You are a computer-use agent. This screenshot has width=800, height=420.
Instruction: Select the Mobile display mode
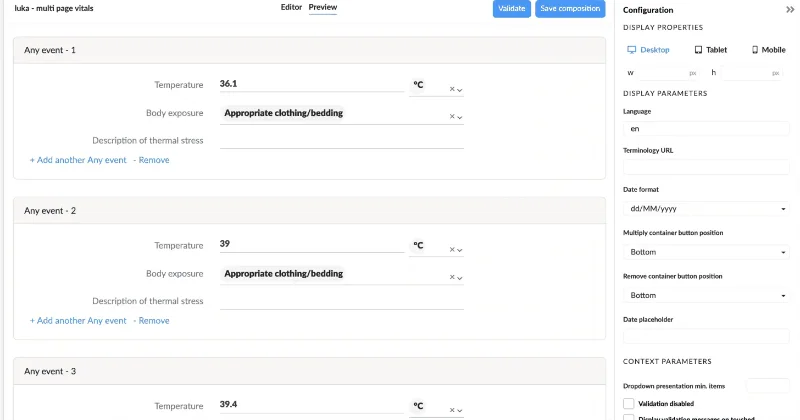coord(768,49)
